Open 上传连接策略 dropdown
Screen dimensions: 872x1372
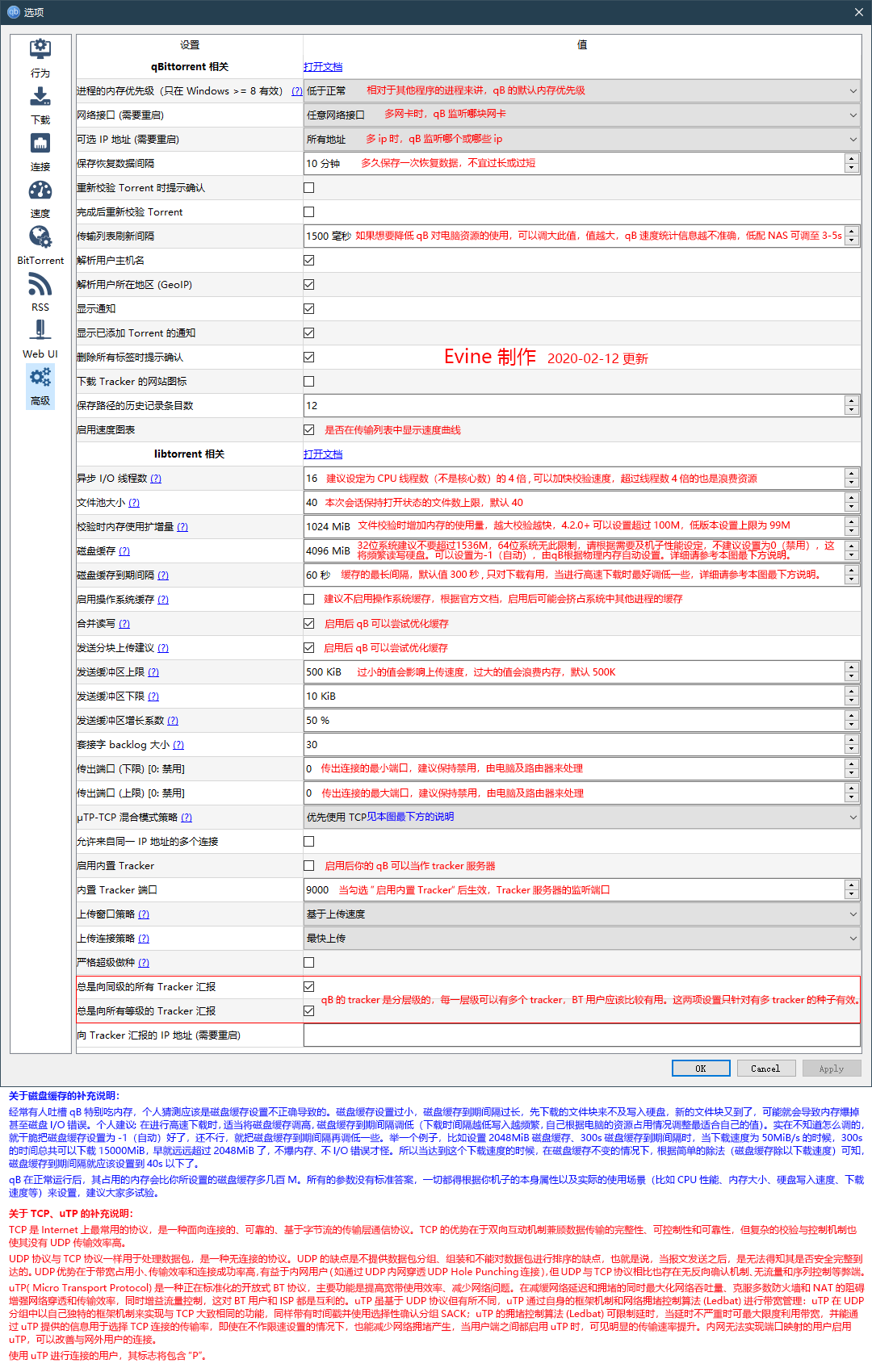pos(581,938)
